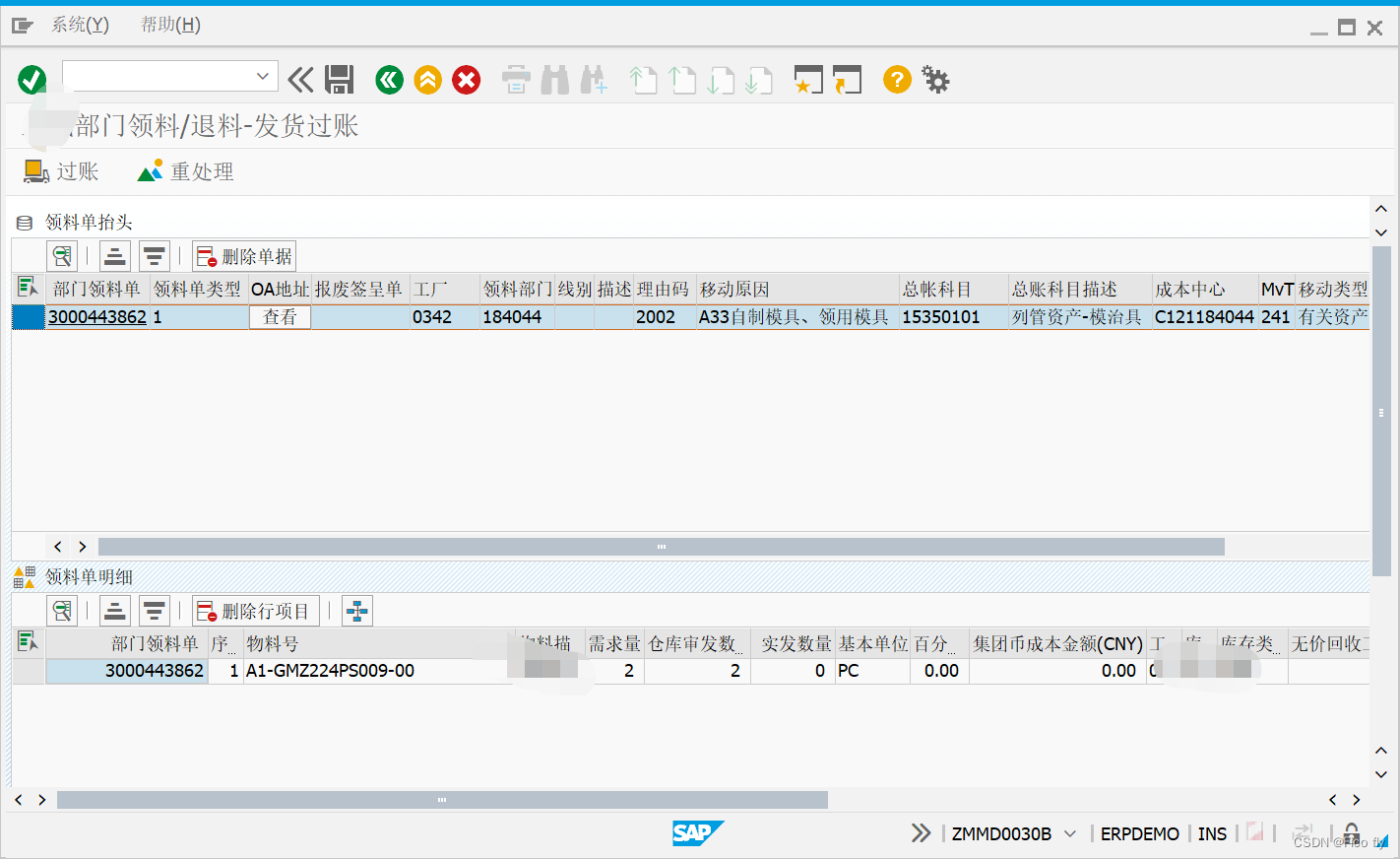1400x859 pixels.
Task: Click the sort icon in 领料单明细 panel
Action: coord(114,610)
